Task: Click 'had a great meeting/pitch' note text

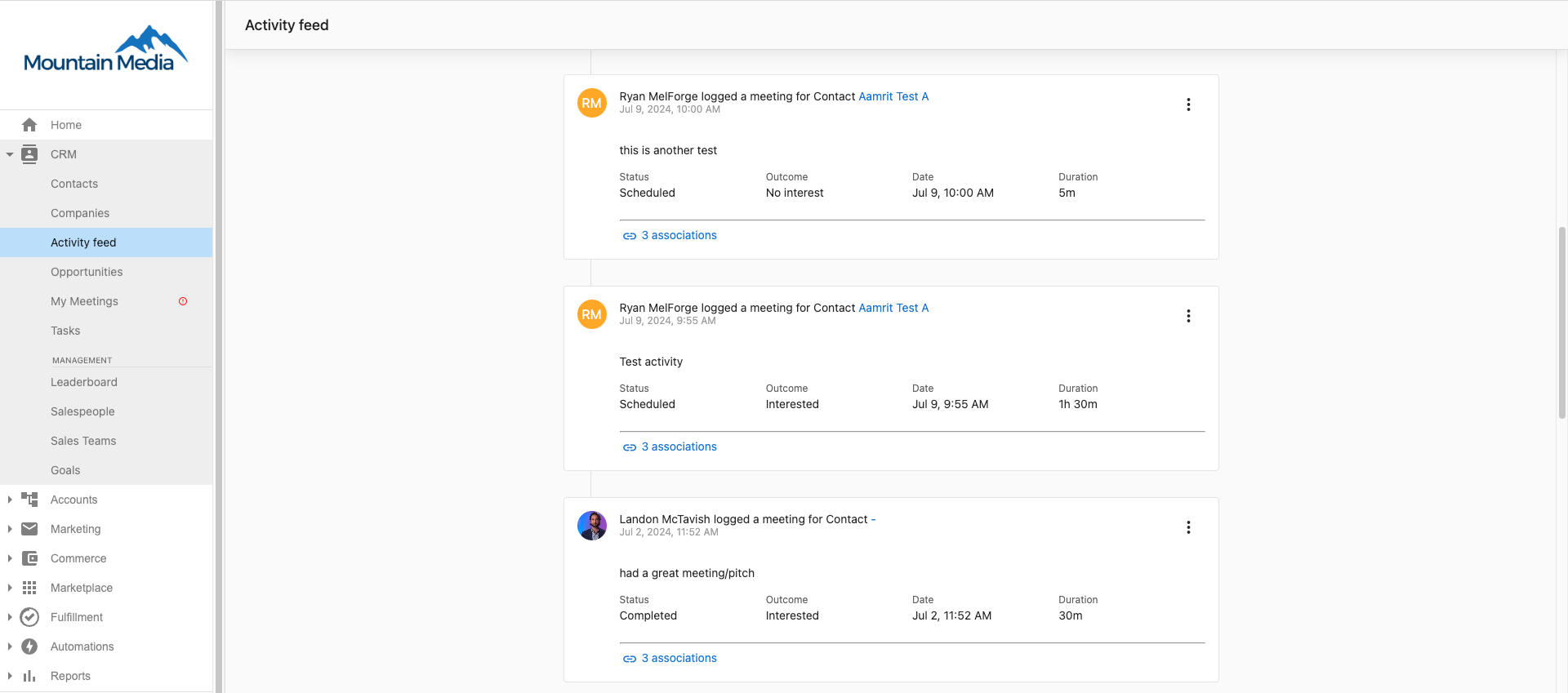Action: click(x=687, y=573)
